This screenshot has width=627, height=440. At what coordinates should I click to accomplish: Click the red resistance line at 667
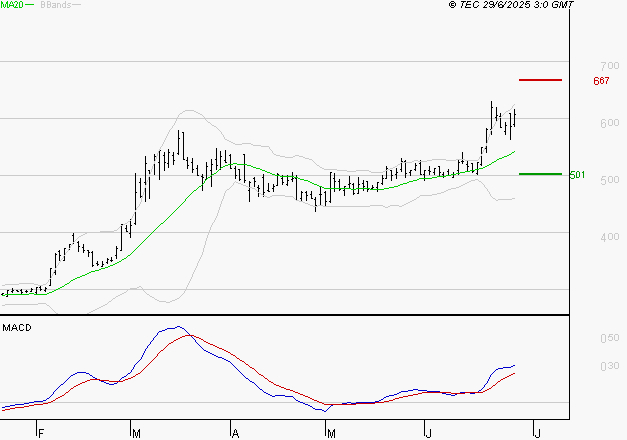[x=540, y=79]
